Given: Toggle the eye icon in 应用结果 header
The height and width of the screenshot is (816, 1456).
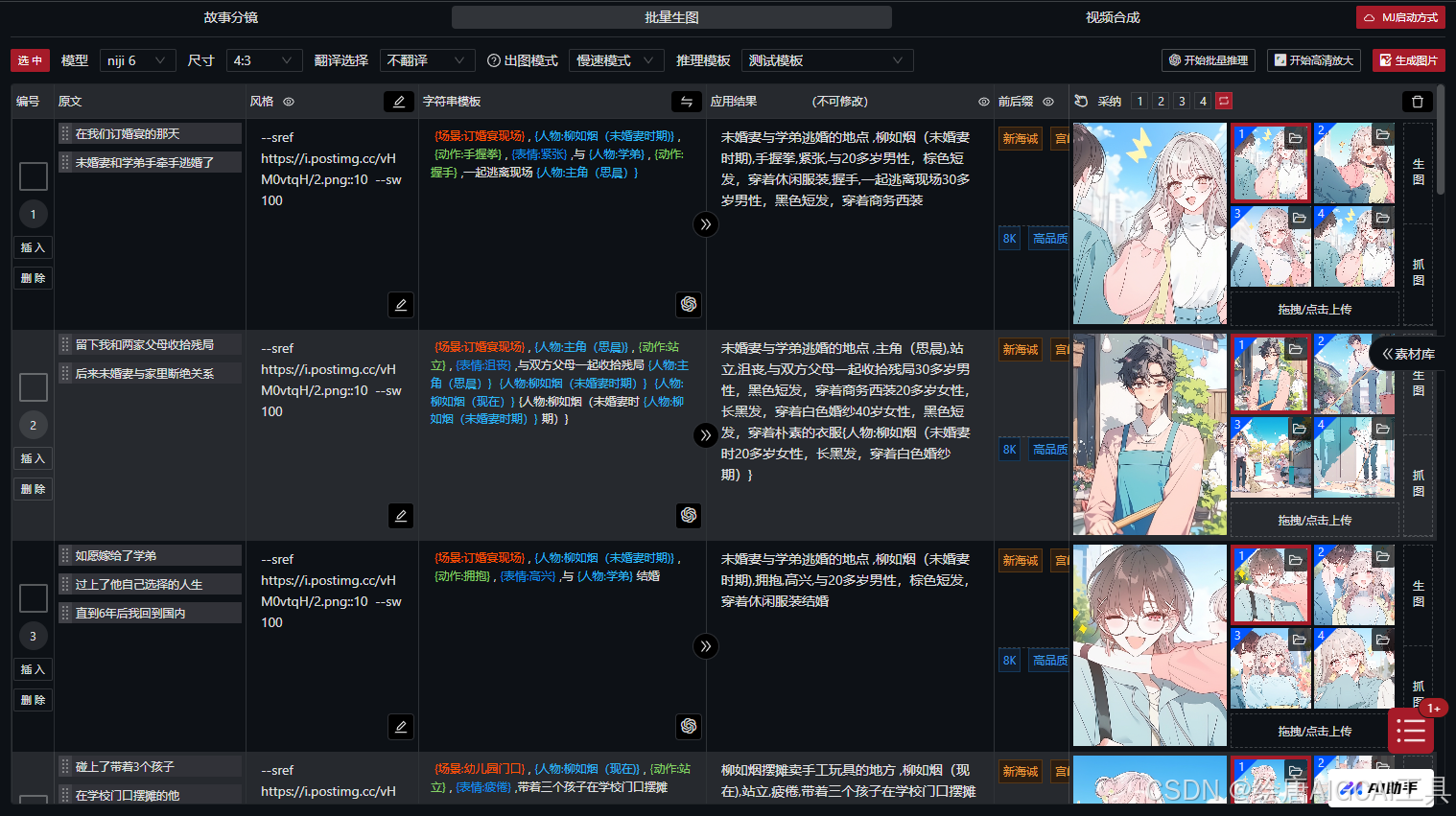Looking at the screenshot, I should point(983,102).
